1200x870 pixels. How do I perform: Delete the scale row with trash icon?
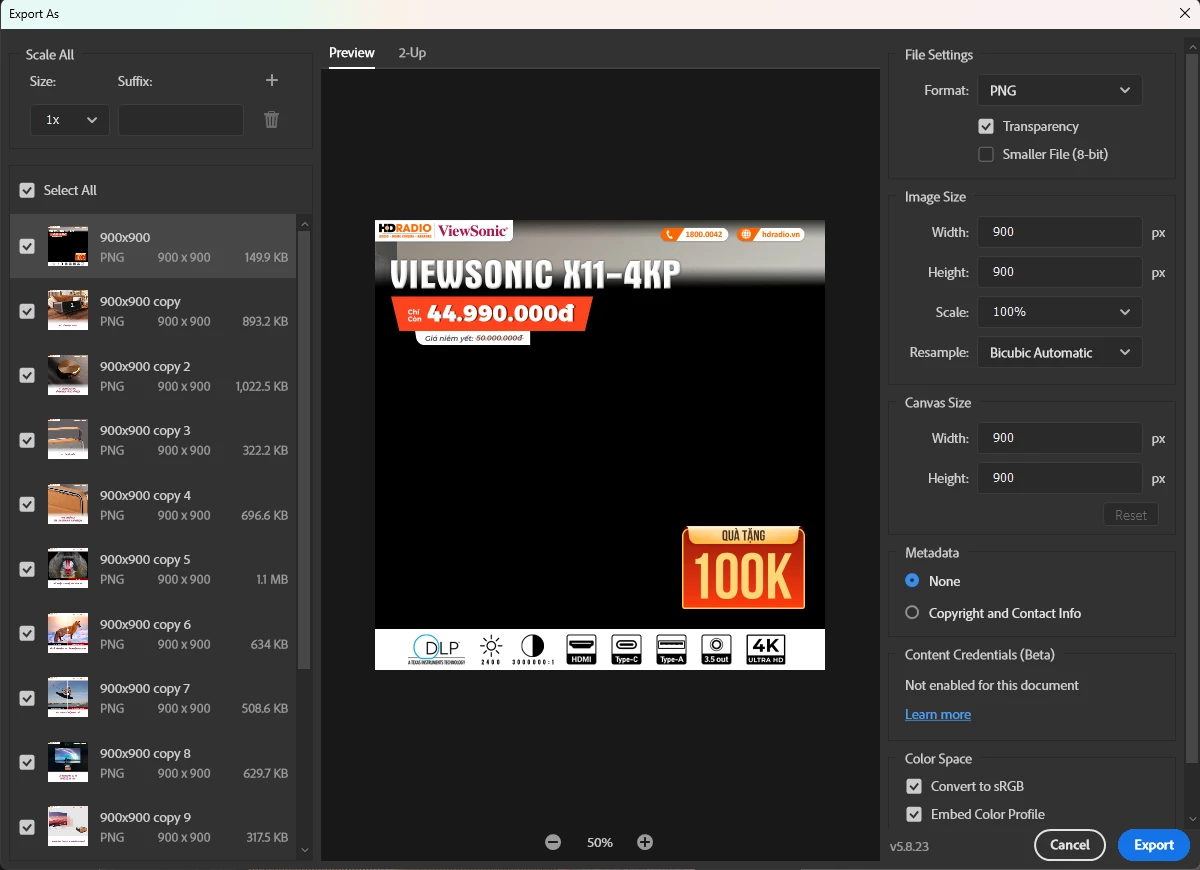271,120
